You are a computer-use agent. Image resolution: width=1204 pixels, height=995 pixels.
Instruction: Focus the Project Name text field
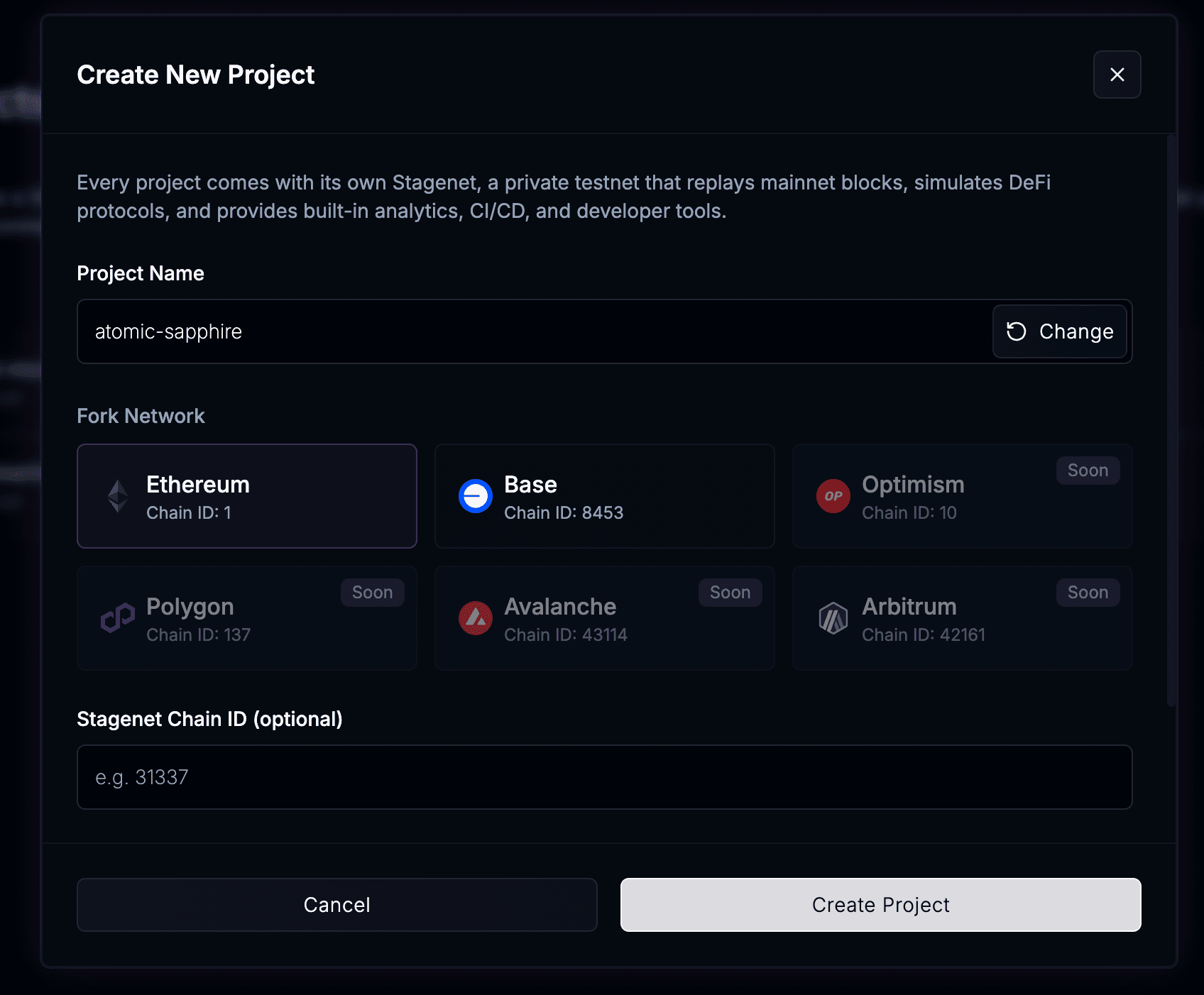(x=532, y=331)
